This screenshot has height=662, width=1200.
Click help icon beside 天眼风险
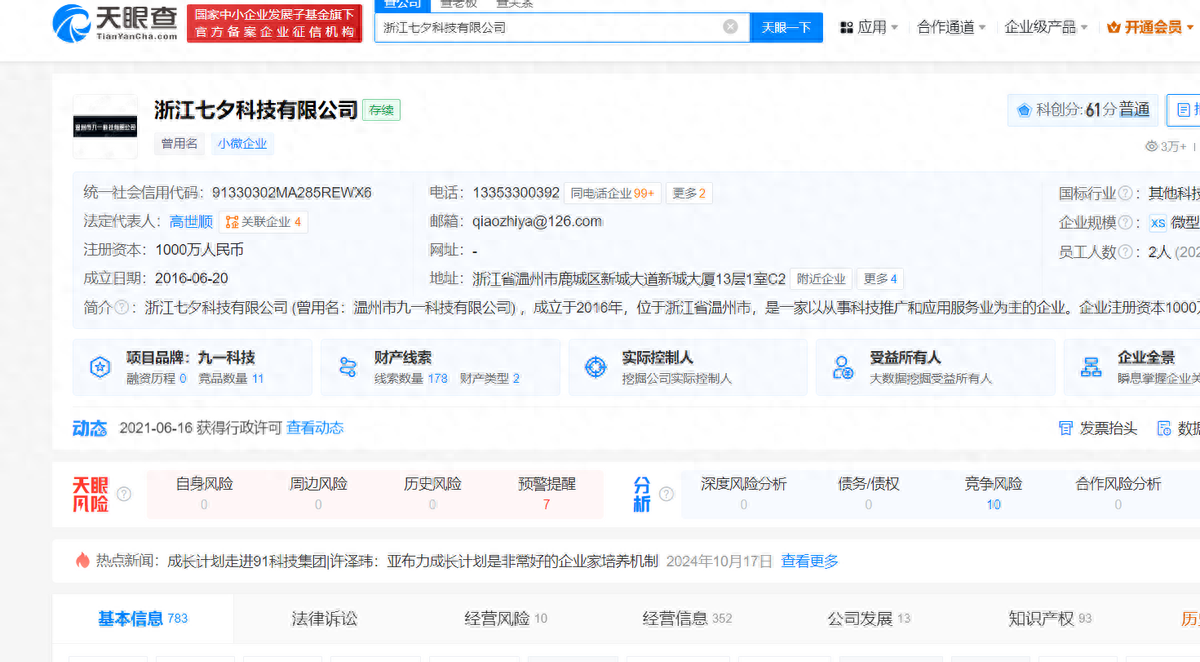click(124, 494)
